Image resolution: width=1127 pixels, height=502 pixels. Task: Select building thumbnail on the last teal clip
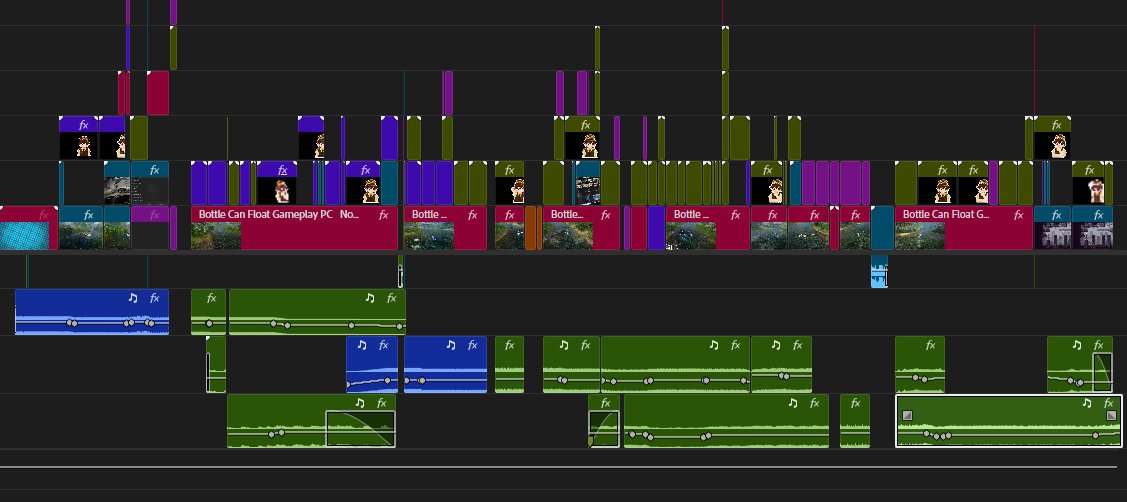click(1092, 235)
